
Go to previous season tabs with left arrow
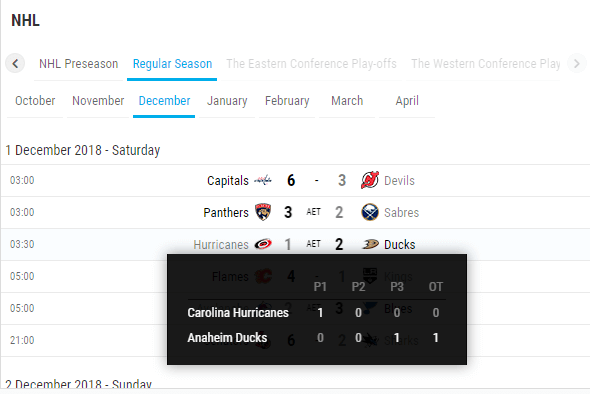pos(15,63)
